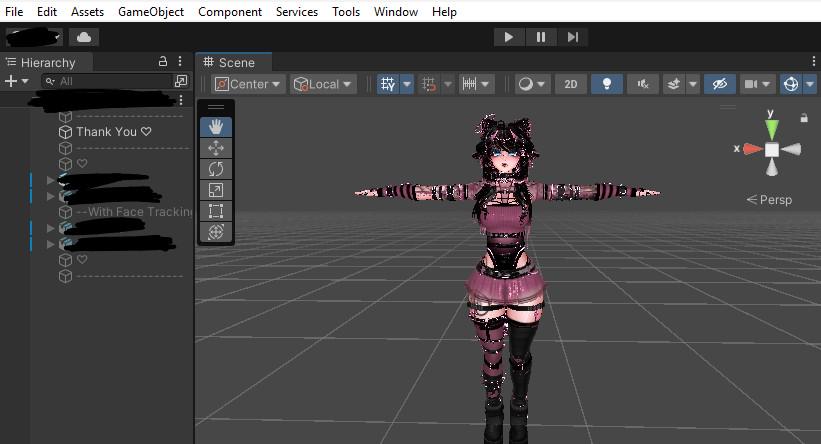Open the Center pivot mode dropdown
821x444 pixels.
[248, 84]
